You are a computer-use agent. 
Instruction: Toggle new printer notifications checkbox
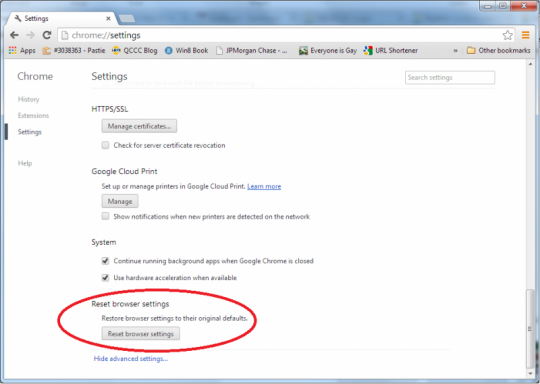(x=105, y=216)
